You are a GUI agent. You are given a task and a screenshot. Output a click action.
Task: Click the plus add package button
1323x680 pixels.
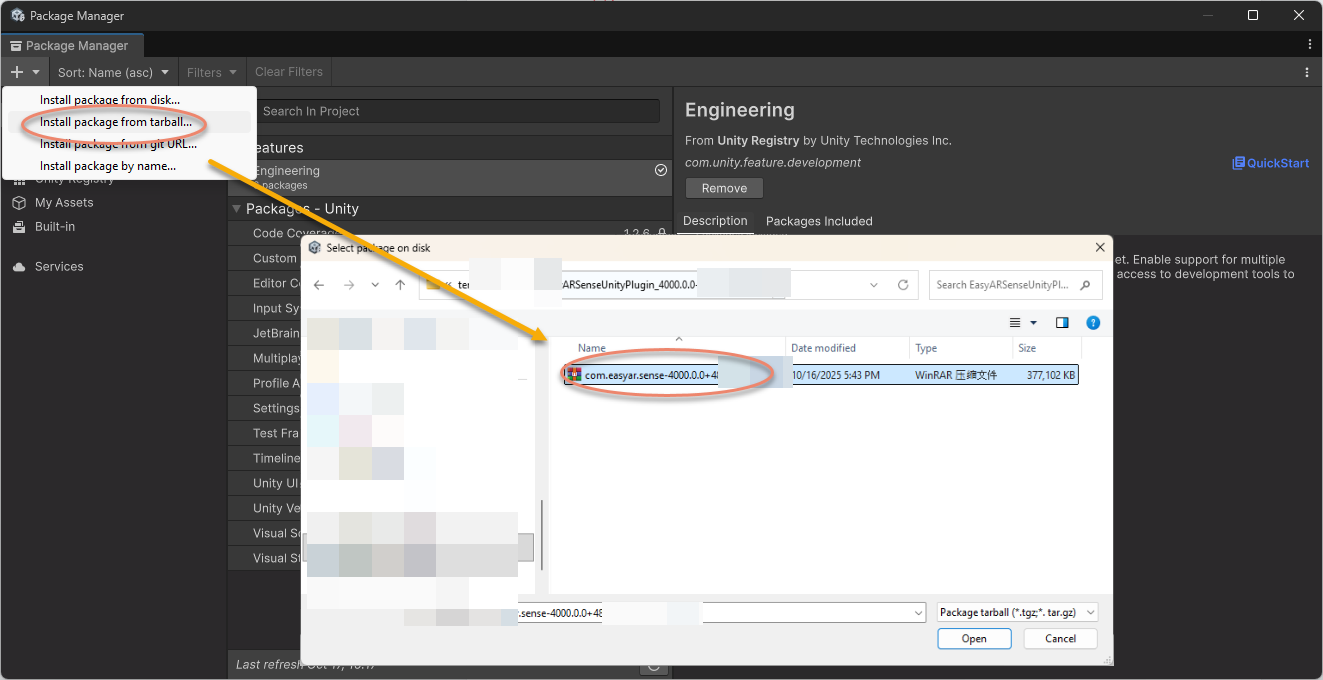(x=17, y=72)
